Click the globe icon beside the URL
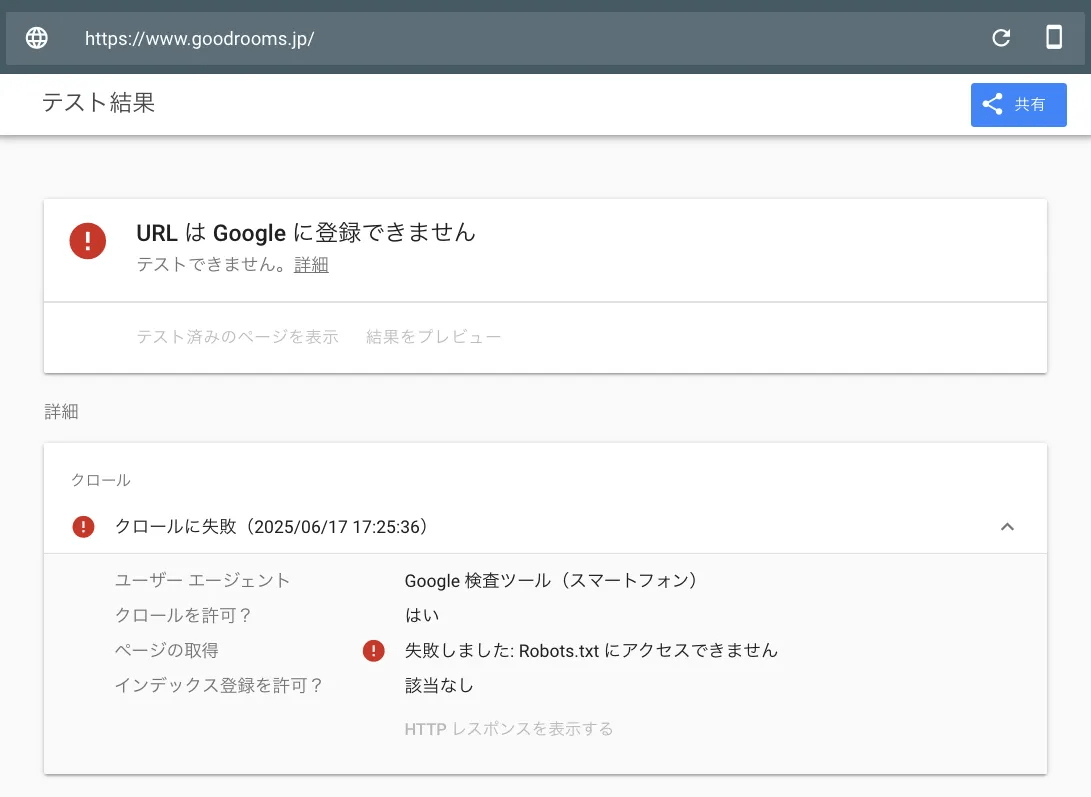Screen dimensions: 1091x797 pos(37,38)
